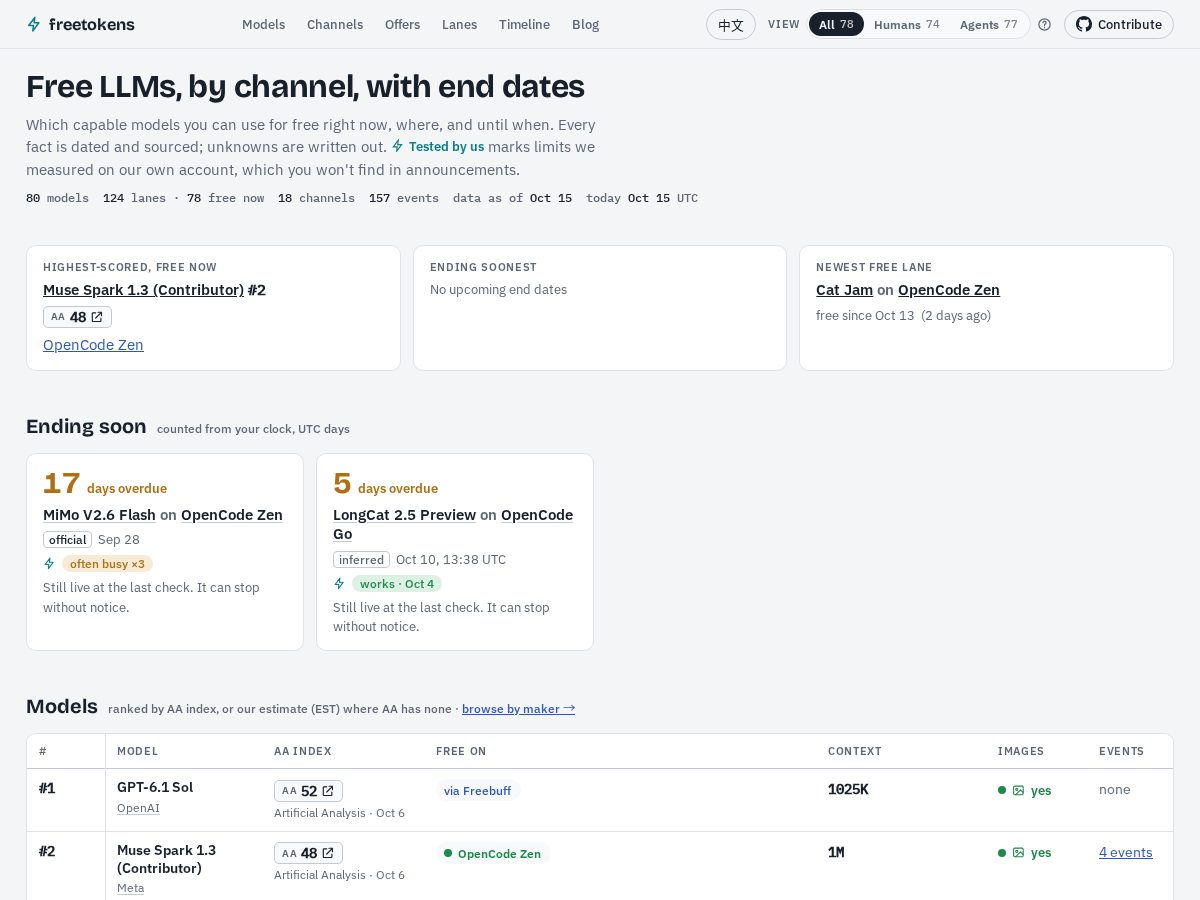Image resolution: width=1200 pixels, height=900 pixels.
Task: Click external link icon in GPT-6.1 Sol AA 52 badge
Action: tap(327, 791)
